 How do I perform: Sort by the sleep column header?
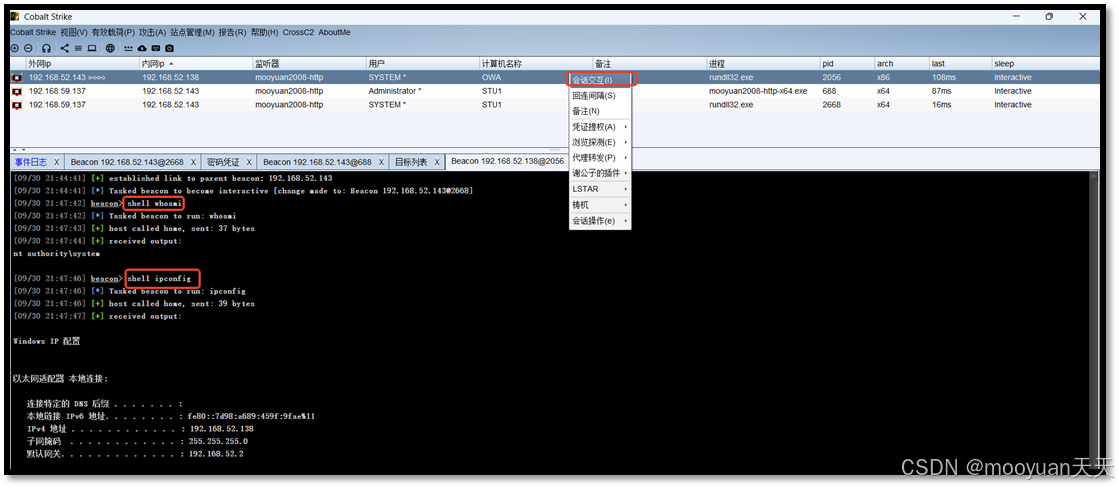(1045, 63)
